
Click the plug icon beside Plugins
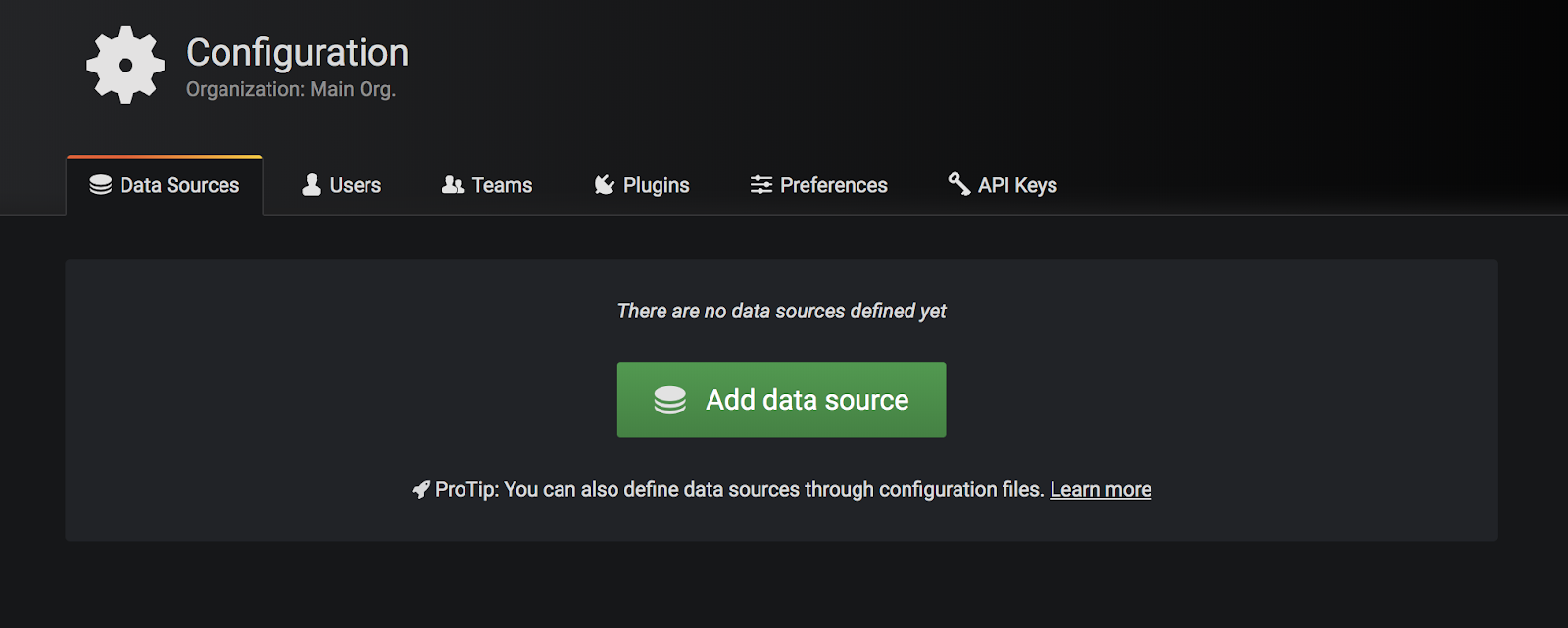point(605,185)
